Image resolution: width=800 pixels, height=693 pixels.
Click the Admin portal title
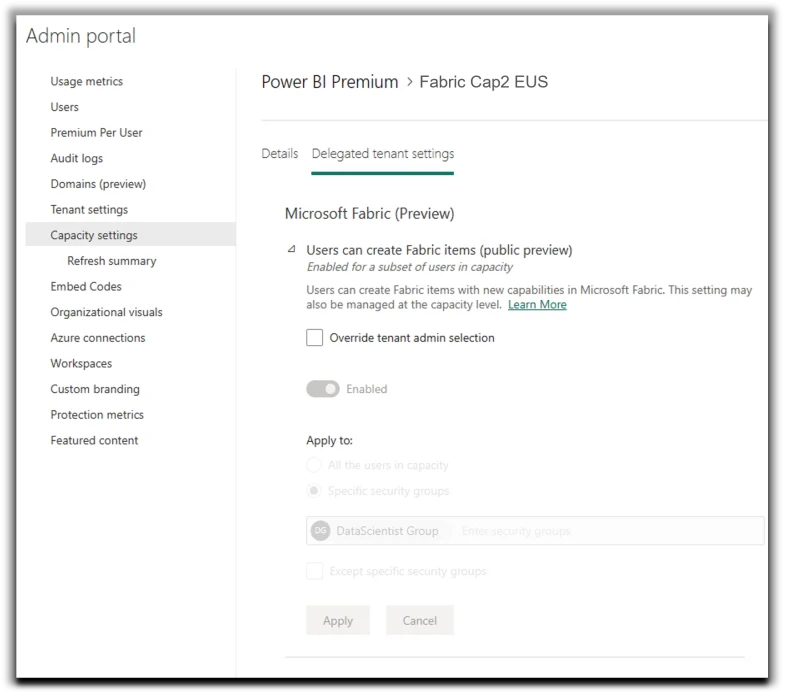click(81, 36)
